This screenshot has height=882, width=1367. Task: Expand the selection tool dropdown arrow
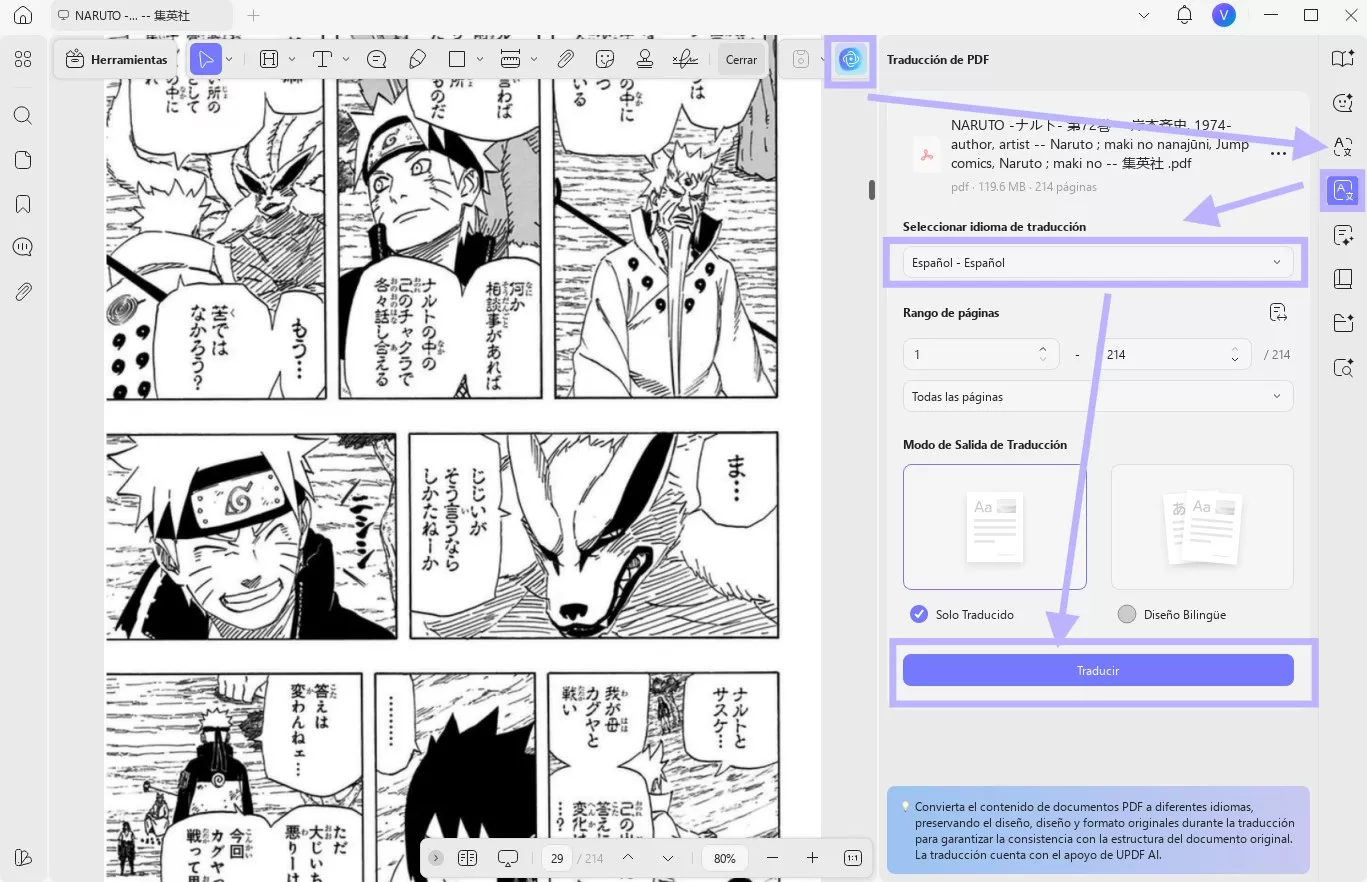[x=229, y=59]
